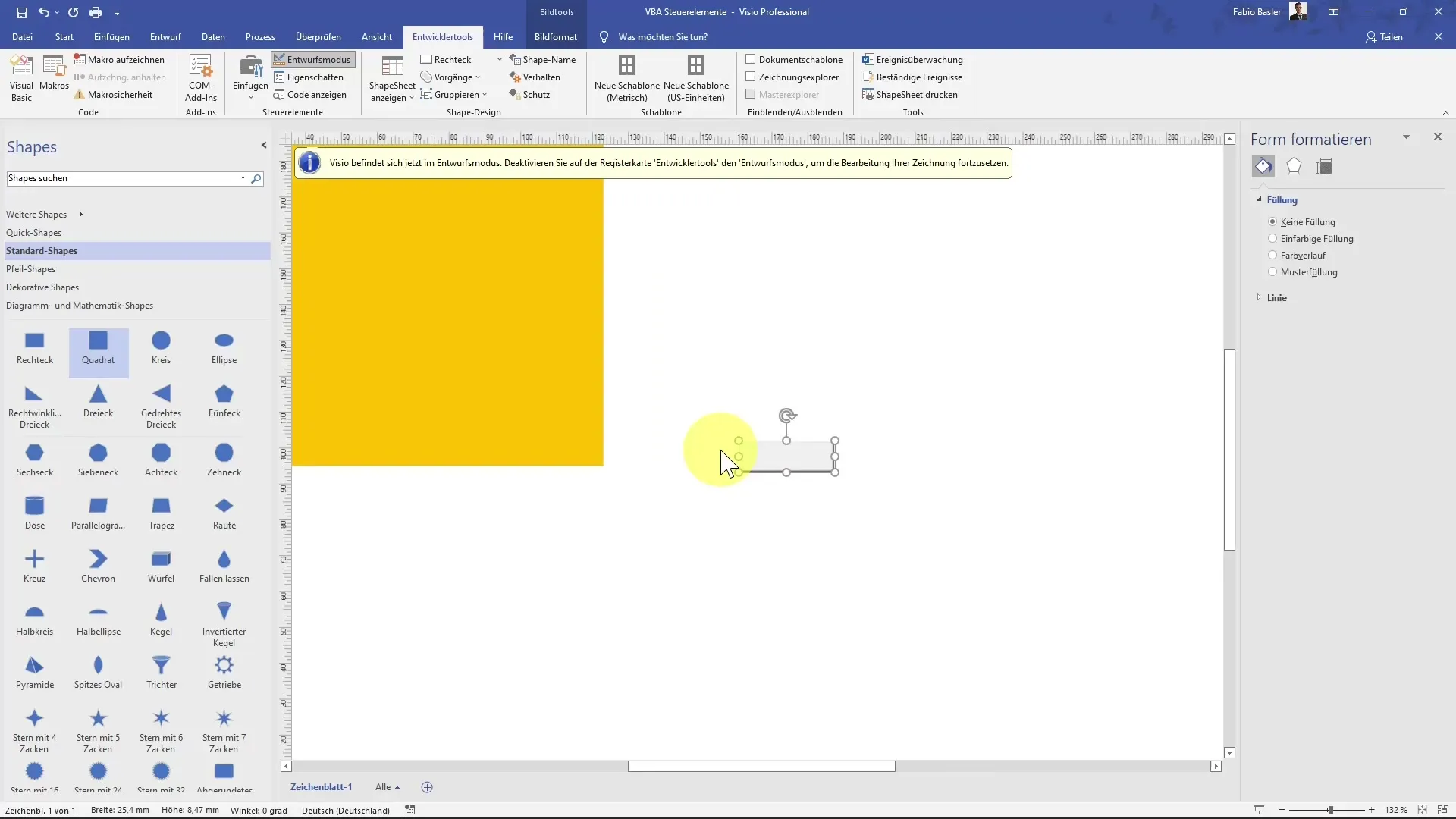Start Makro aufzeichnen
This screenshot has width=1456, height=819.
click(x=119, y=59)
